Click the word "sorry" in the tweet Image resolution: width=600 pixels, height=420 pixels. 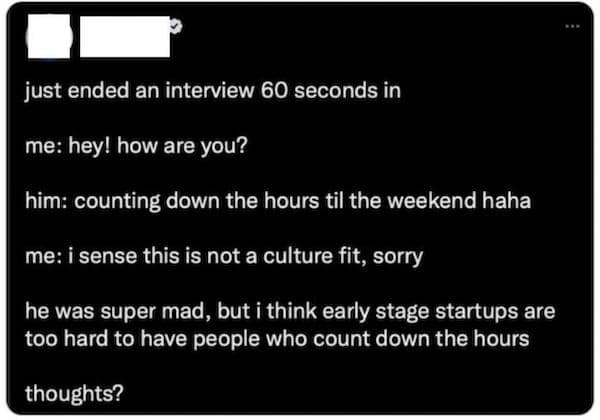tap(399, 256)
